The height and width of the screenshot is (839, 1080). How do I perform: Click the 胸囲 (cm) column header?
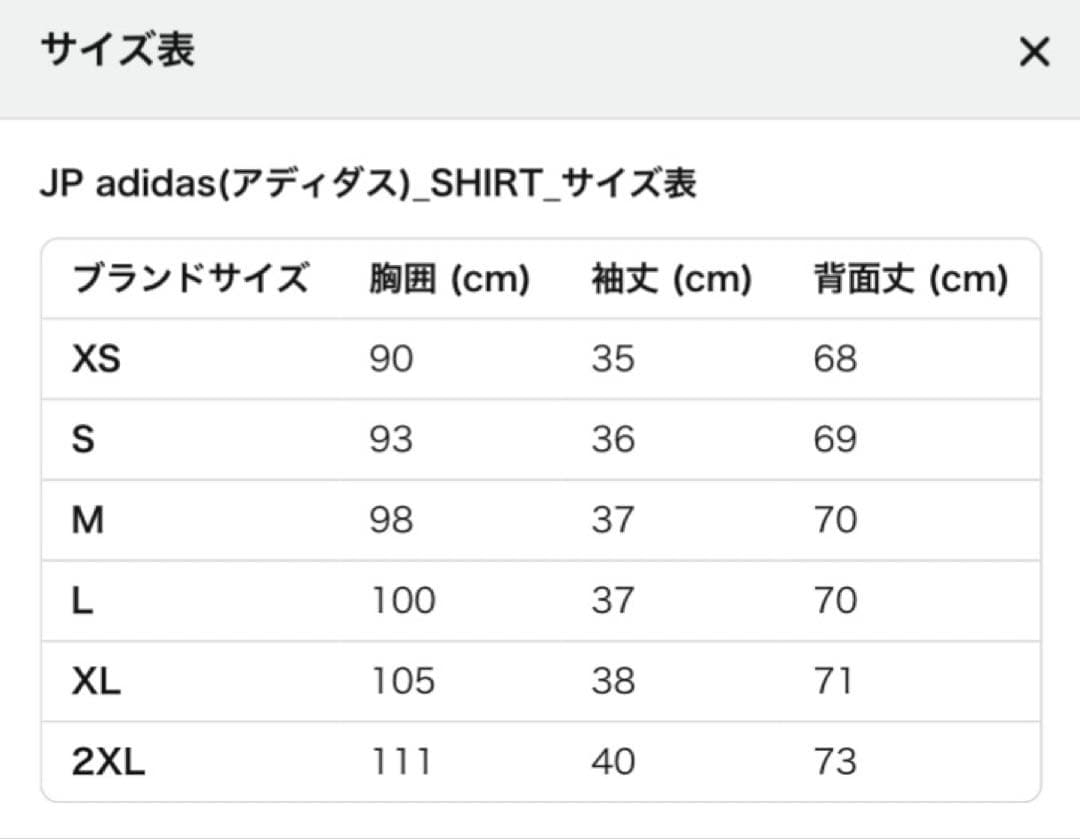(x=449, y=279)
